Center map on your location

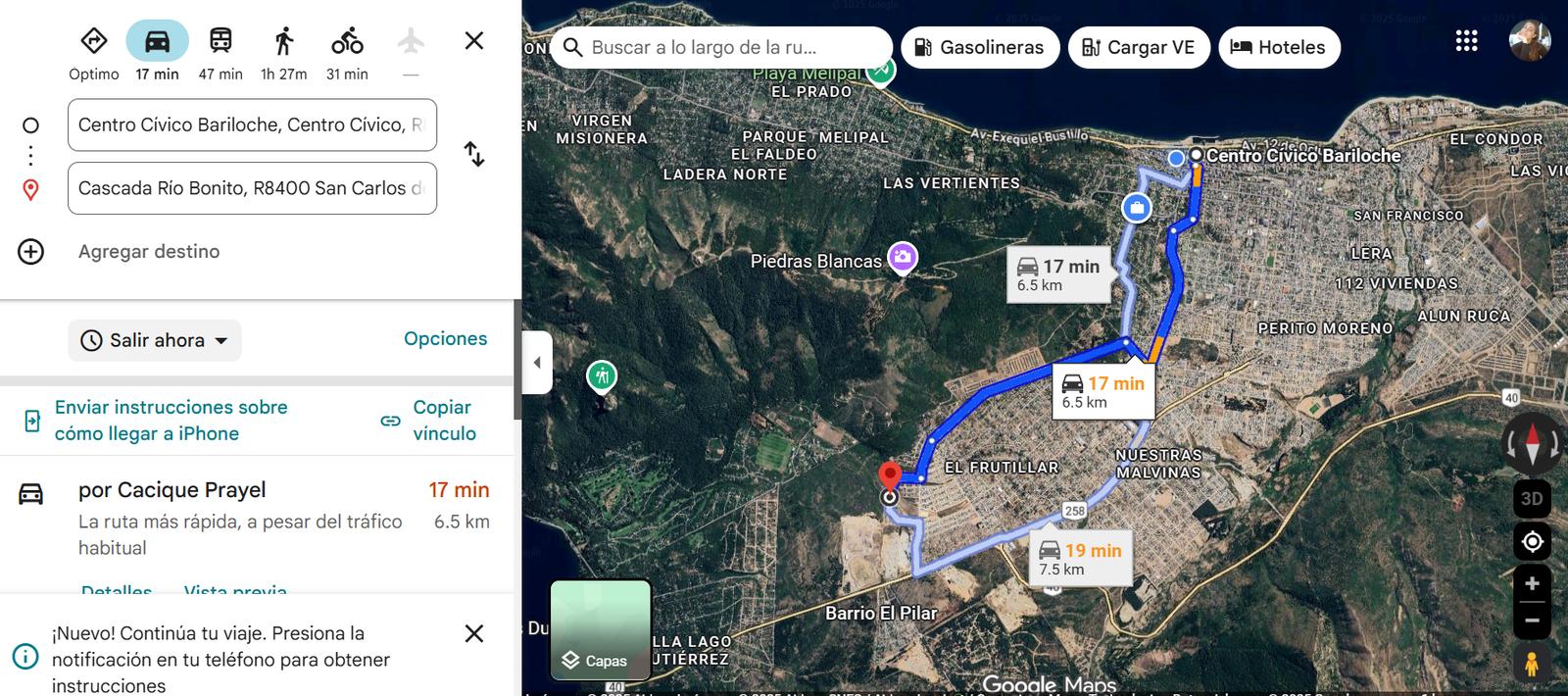[1533, 541]
